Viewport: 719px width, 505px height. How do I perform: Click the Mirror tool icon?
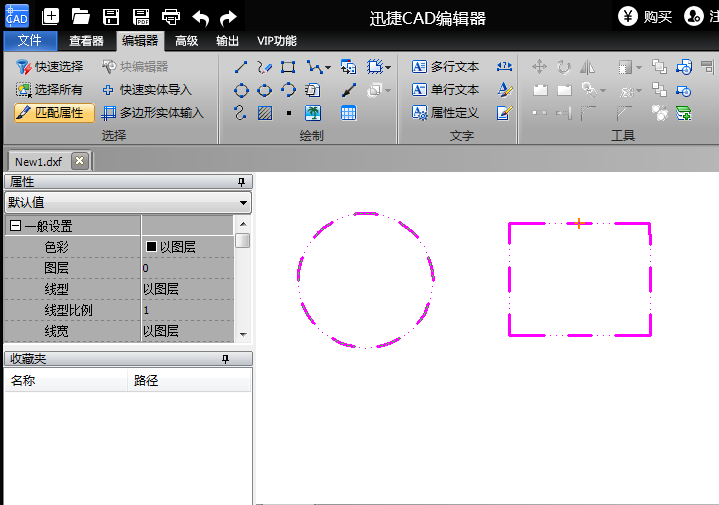(587, 67)
